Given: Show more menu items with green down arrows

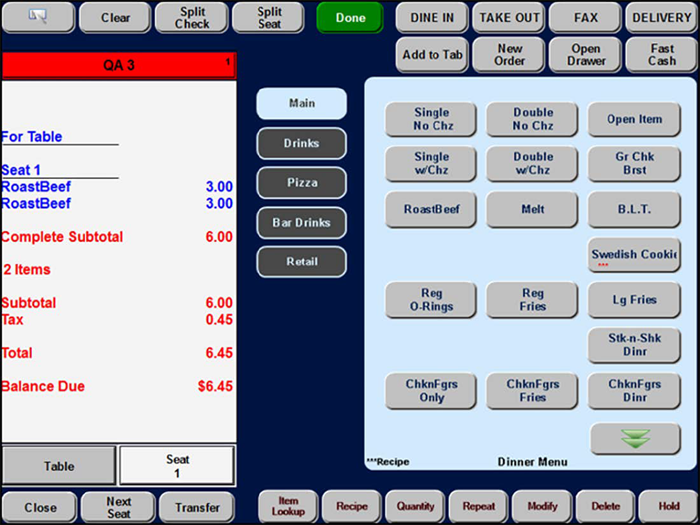Looking at the screenshot, I should [635, 439].
